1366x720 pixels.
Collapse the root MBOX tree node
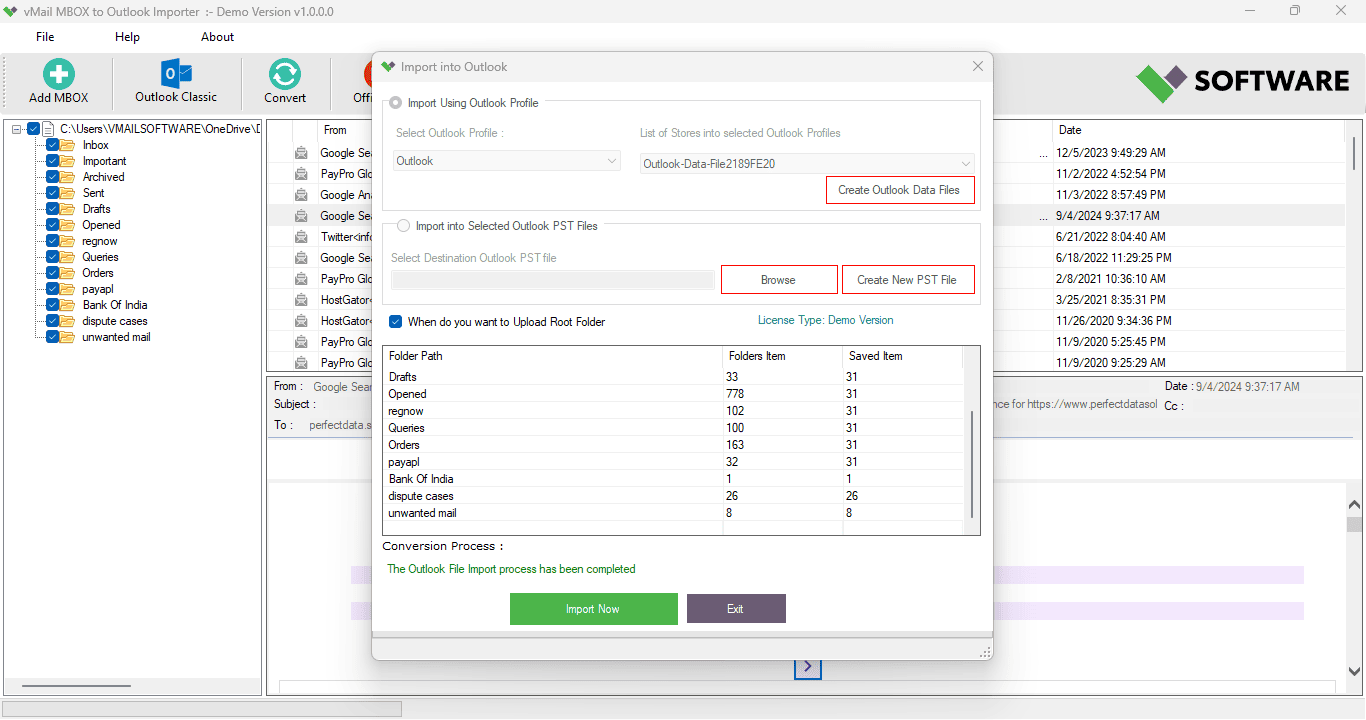point(17,129)
